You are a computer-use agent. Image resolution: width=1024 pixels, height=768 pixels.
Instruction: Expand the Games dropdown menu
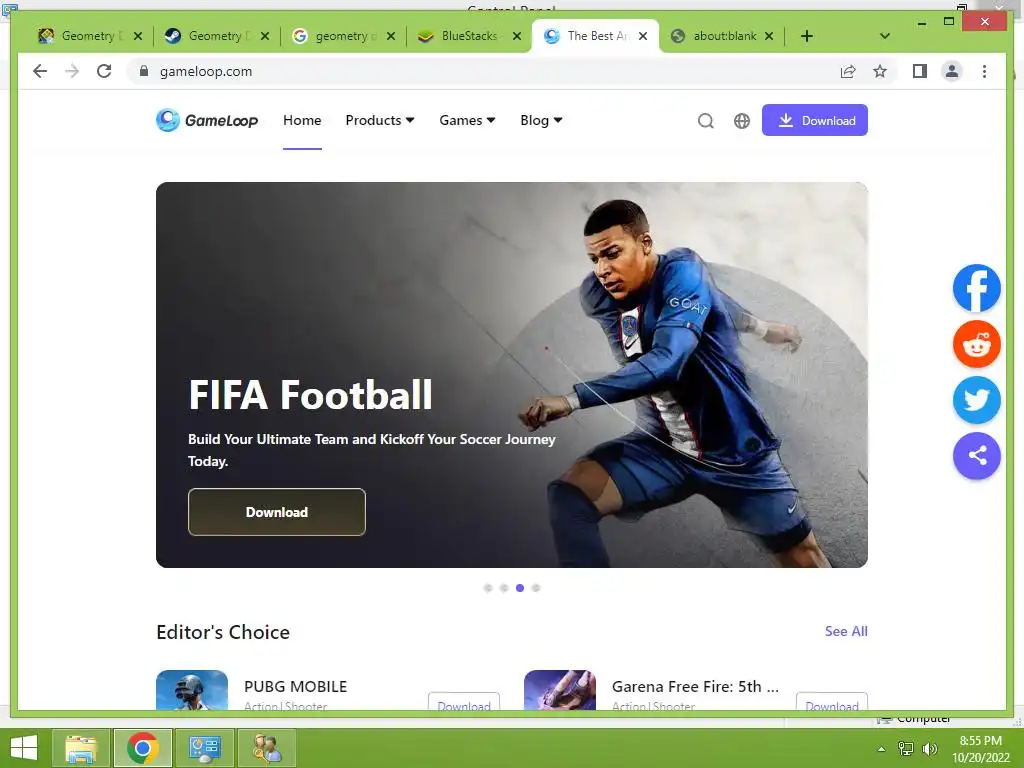tap(468, 120)
